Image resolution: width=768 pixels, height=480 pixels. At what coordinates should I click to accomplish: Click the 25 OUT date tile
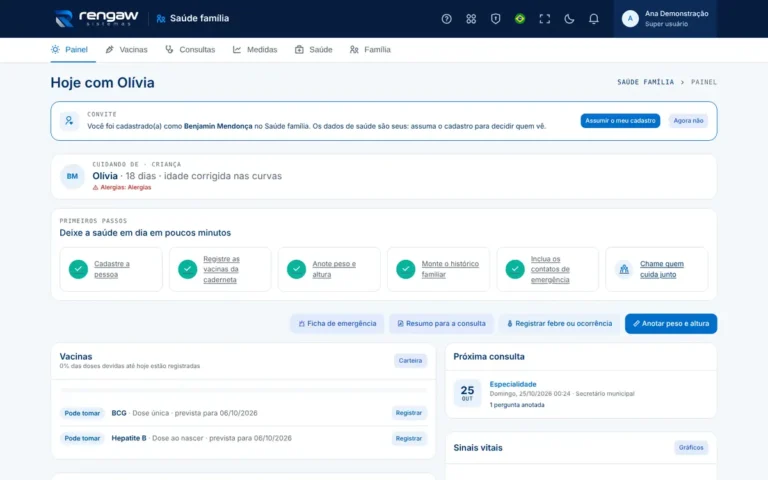click(x=467, y=394)
